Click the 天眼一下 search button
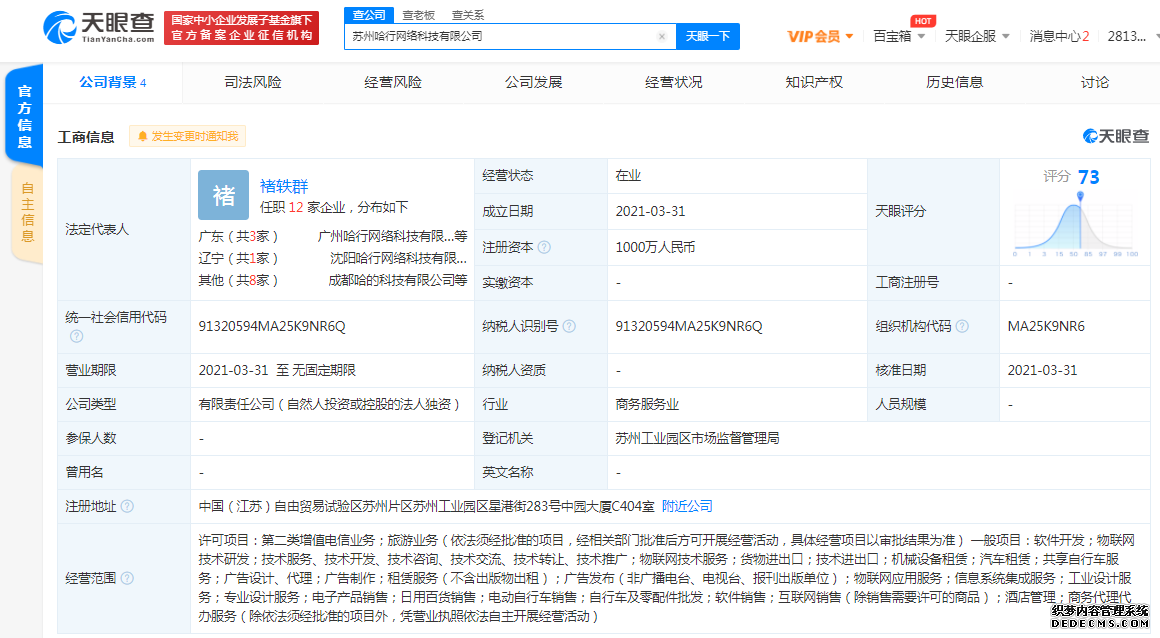The width and height of the screenshot is (1160, 638). pyautogui.click(x=708, y=36)
